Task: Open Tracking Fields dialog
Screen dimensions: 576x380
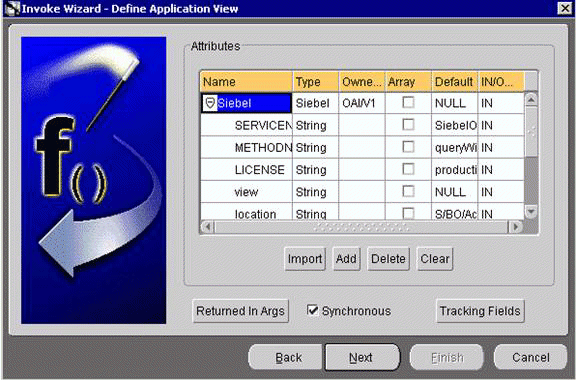Action: (x=480, y=311)
